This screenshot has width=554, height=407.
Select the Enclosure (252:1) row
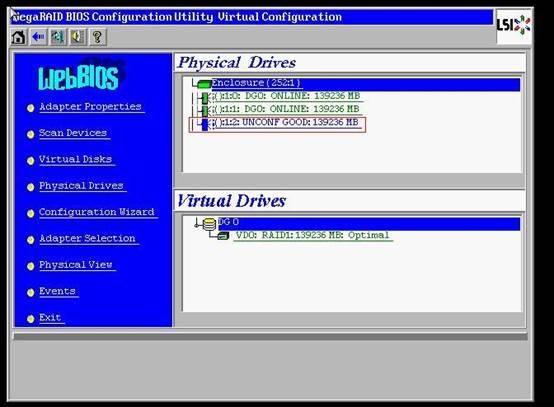(x=365, y=84)
